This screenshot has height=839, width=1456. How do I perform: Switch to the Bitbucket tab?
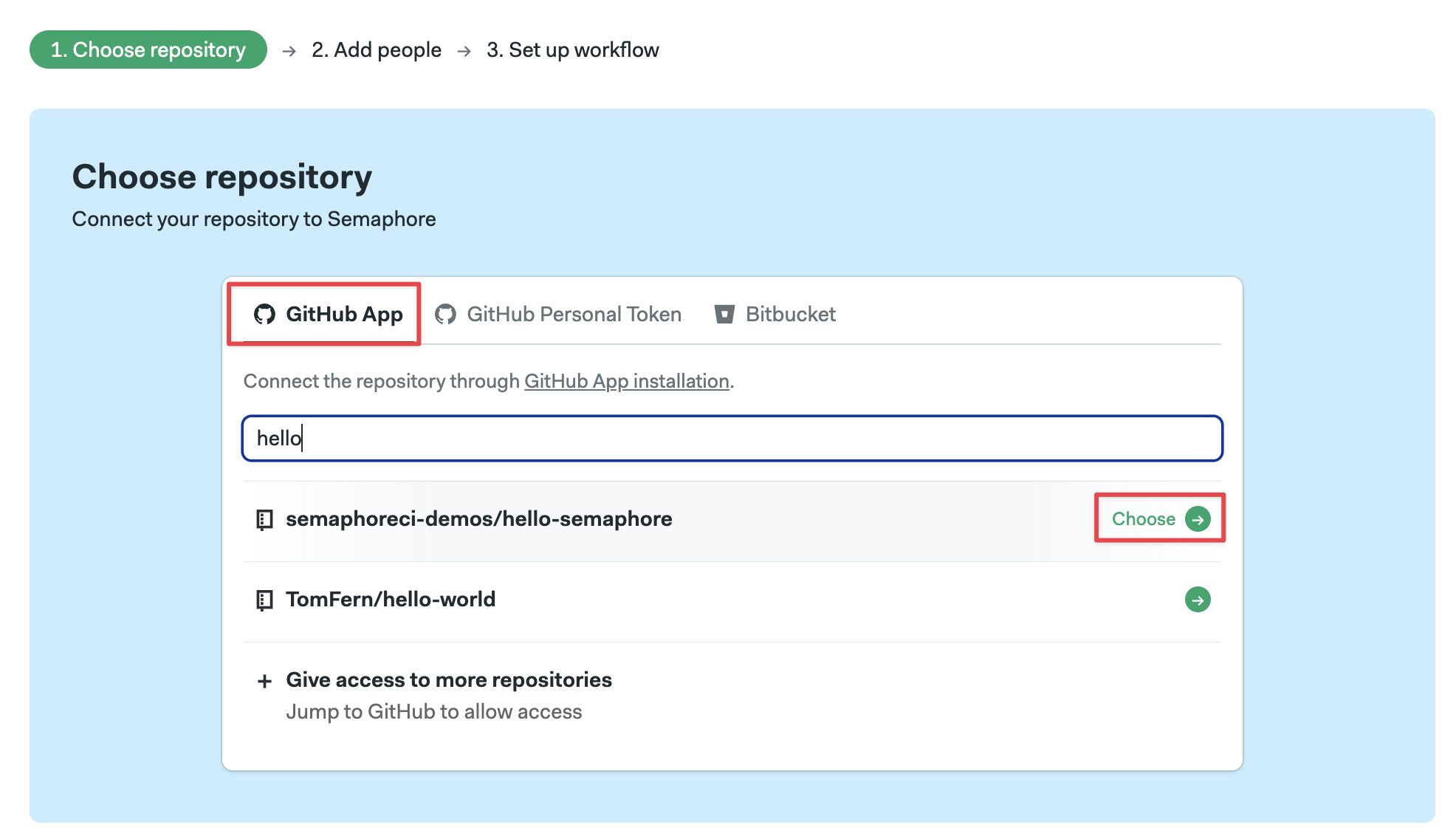tap(775, 314)
